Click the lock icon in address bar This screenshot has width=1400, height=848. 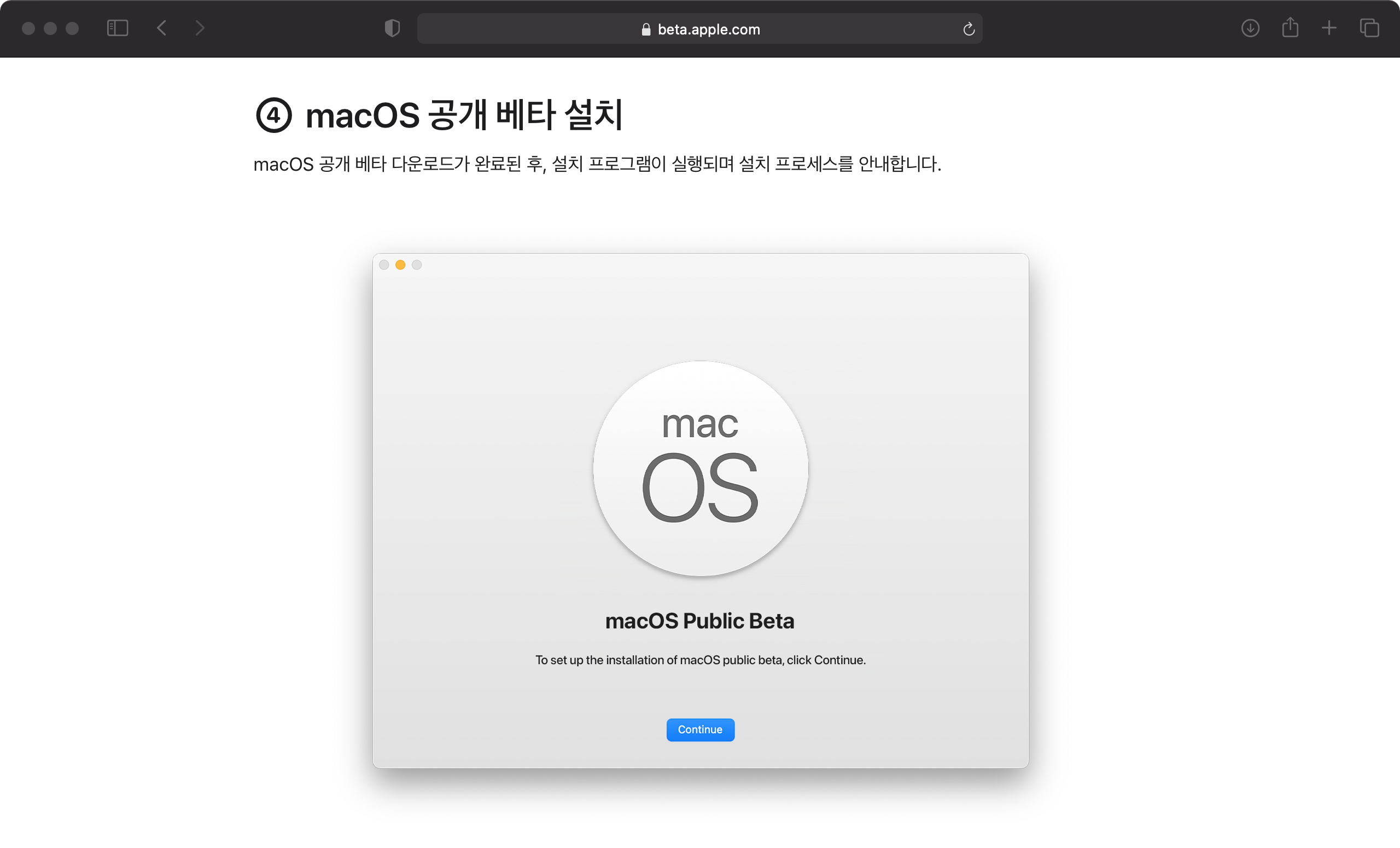(645, 30)
